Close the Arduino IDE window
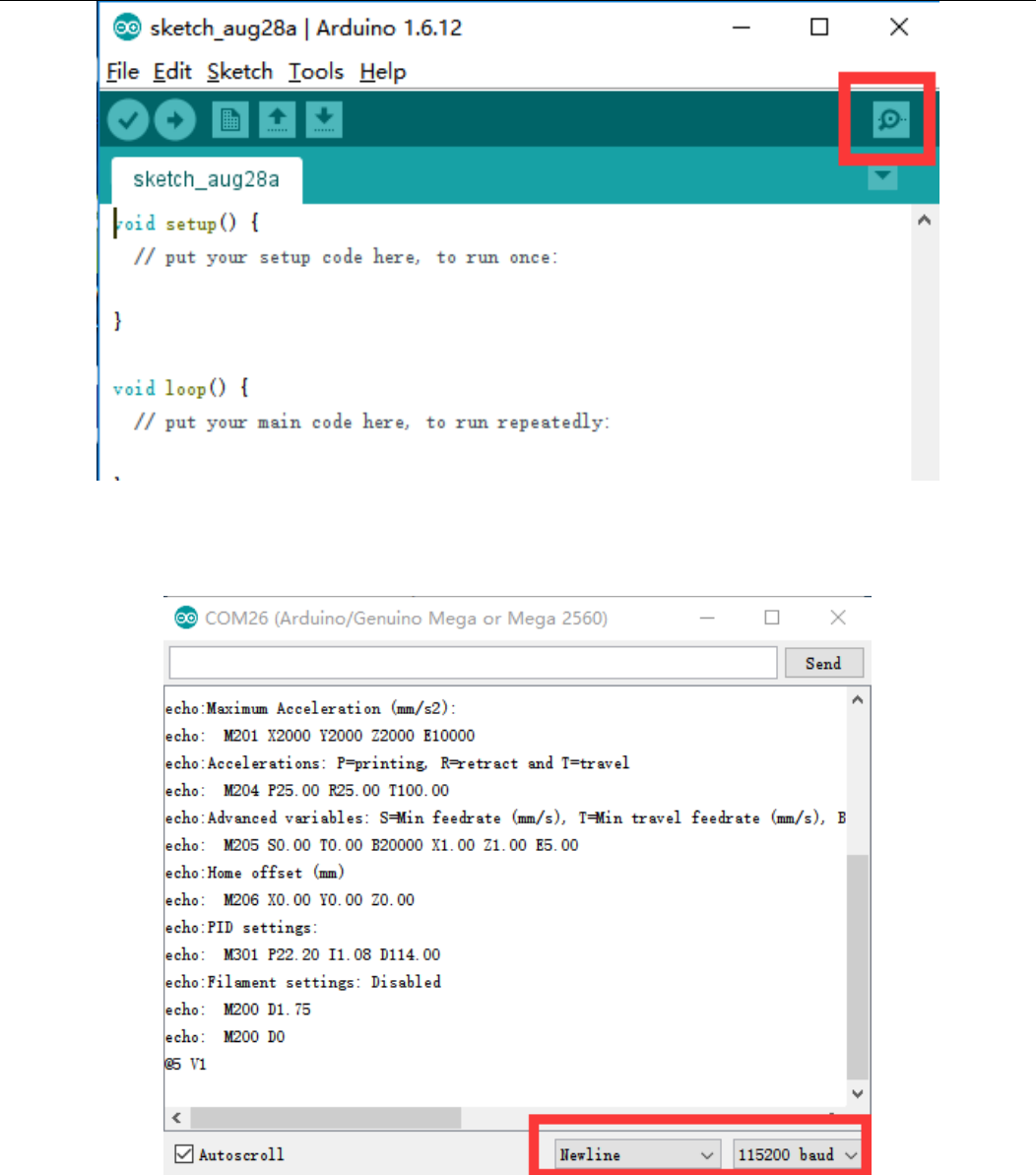 [x=899, y=28]
